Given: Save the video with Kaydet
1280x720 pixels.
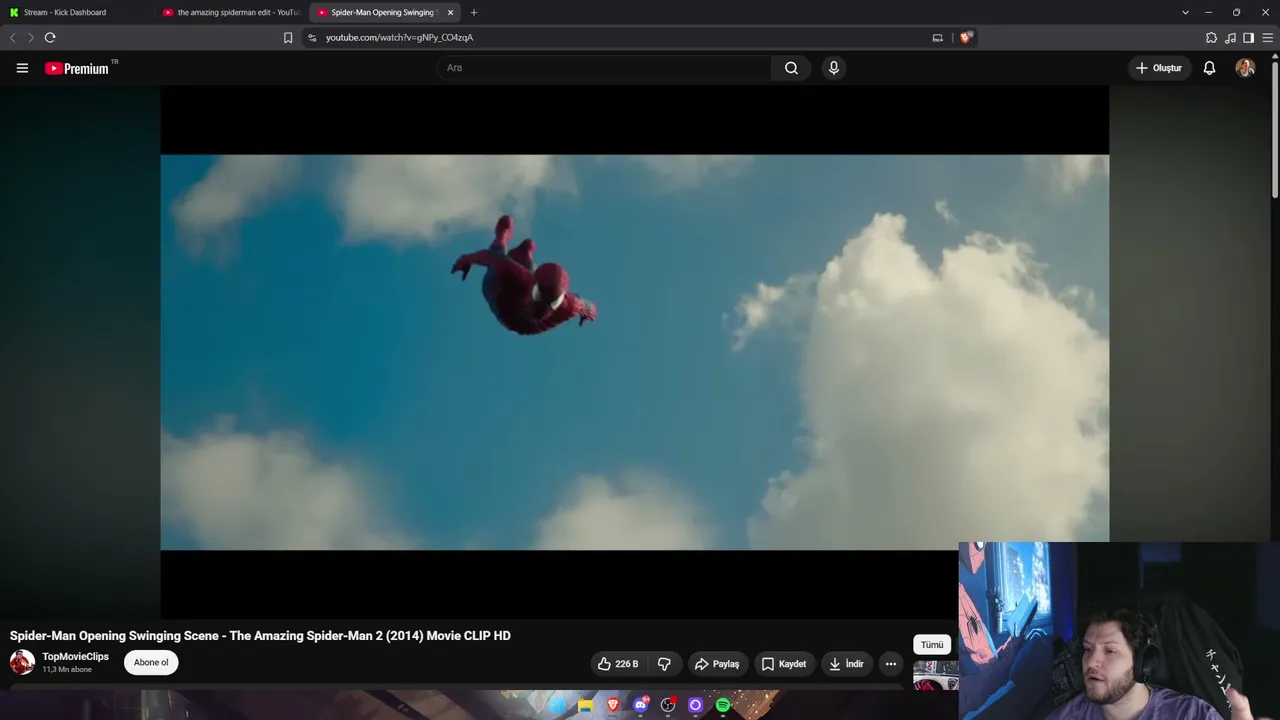Looking at the screenshot, I should (784, 664).
